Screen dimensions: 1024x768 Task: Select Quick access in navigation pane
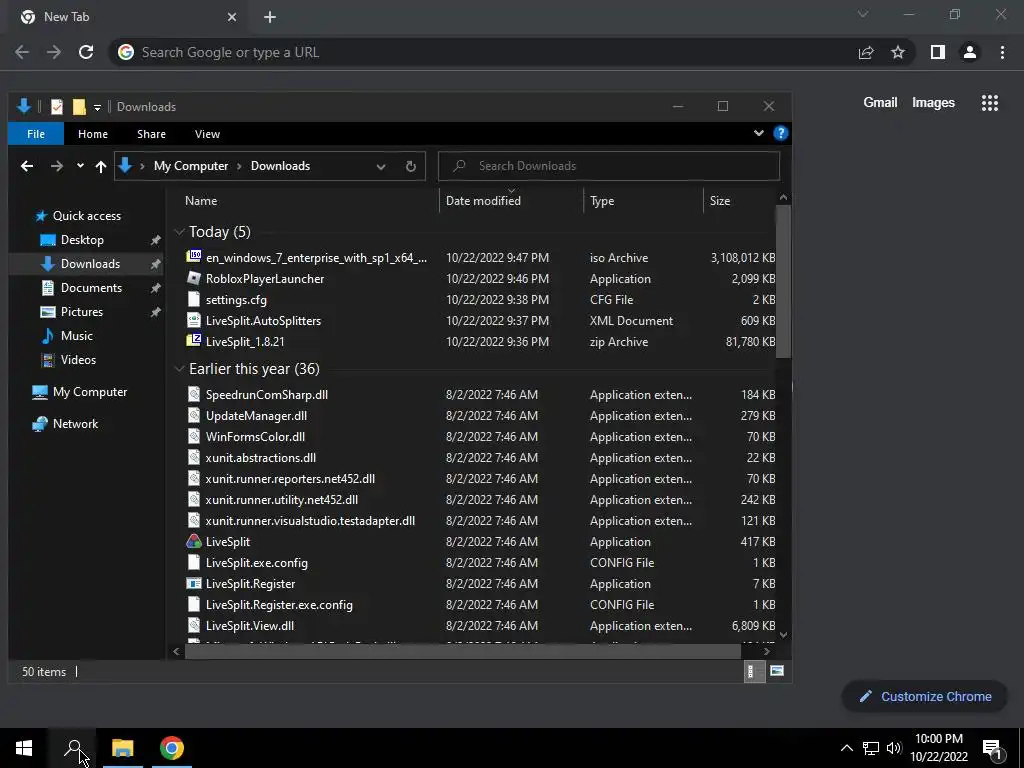(87, 216)
